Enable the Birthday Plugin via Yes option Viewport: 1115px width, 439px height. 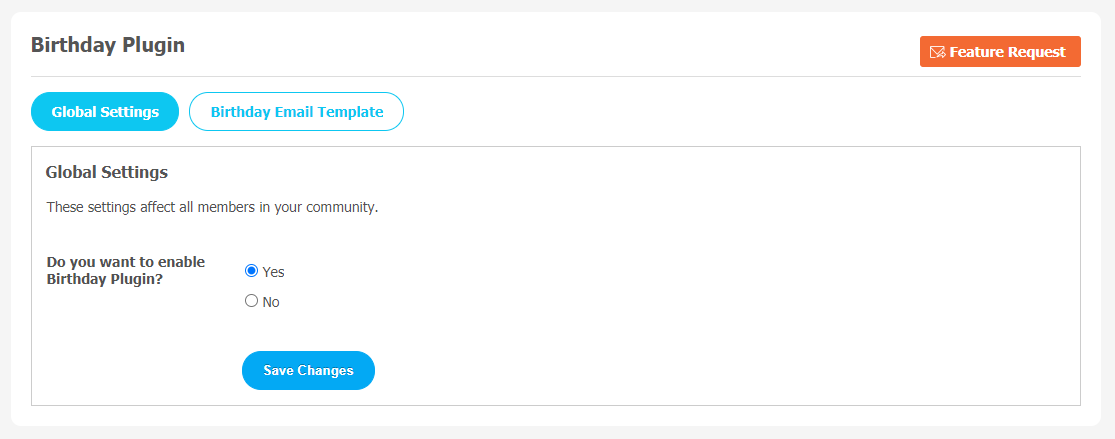251,270
